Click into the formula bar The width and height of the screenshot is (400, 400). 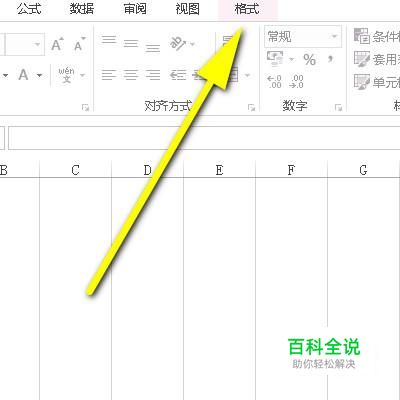(x=204, y=138)
